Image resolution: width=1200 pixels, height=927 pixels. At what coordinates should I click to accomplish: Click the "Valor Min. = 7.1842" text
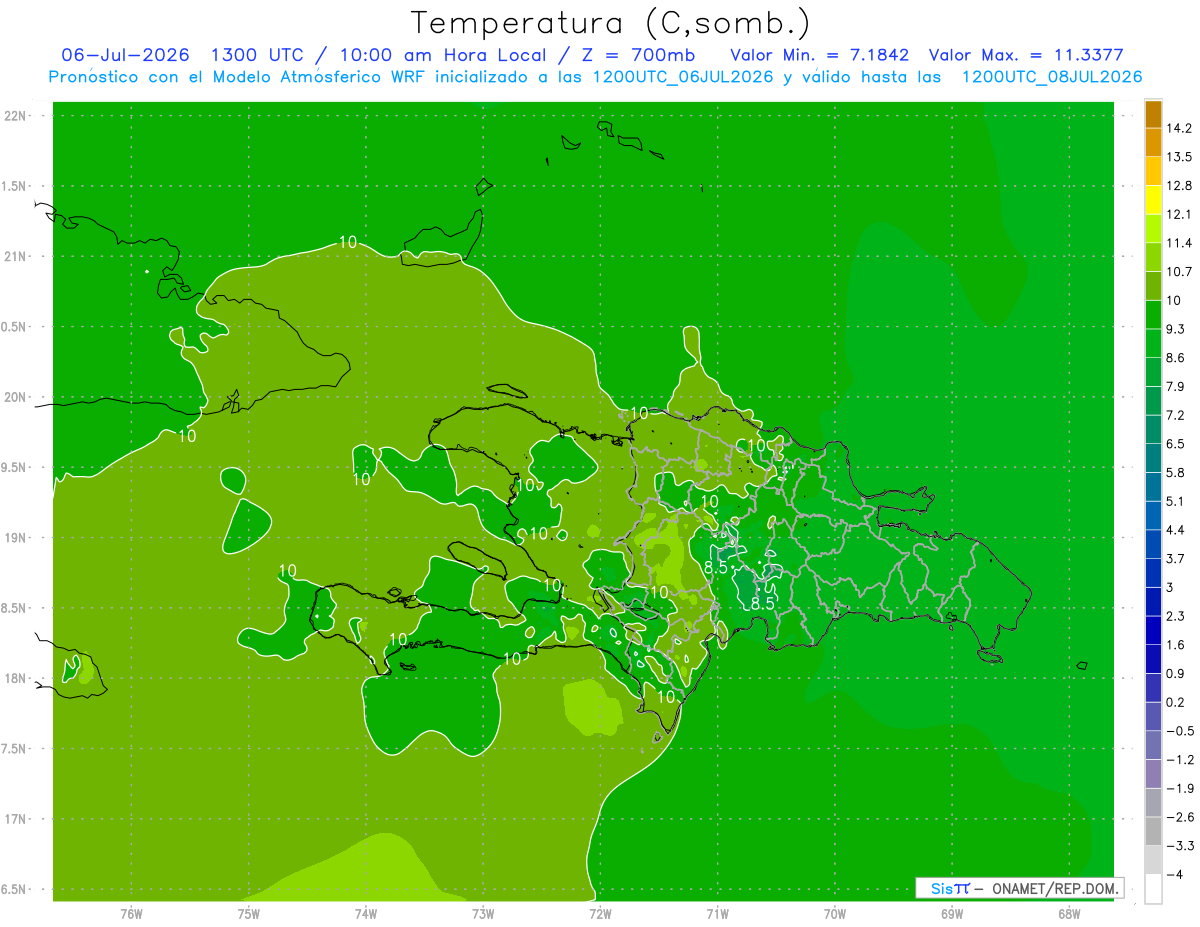point(820,55)
